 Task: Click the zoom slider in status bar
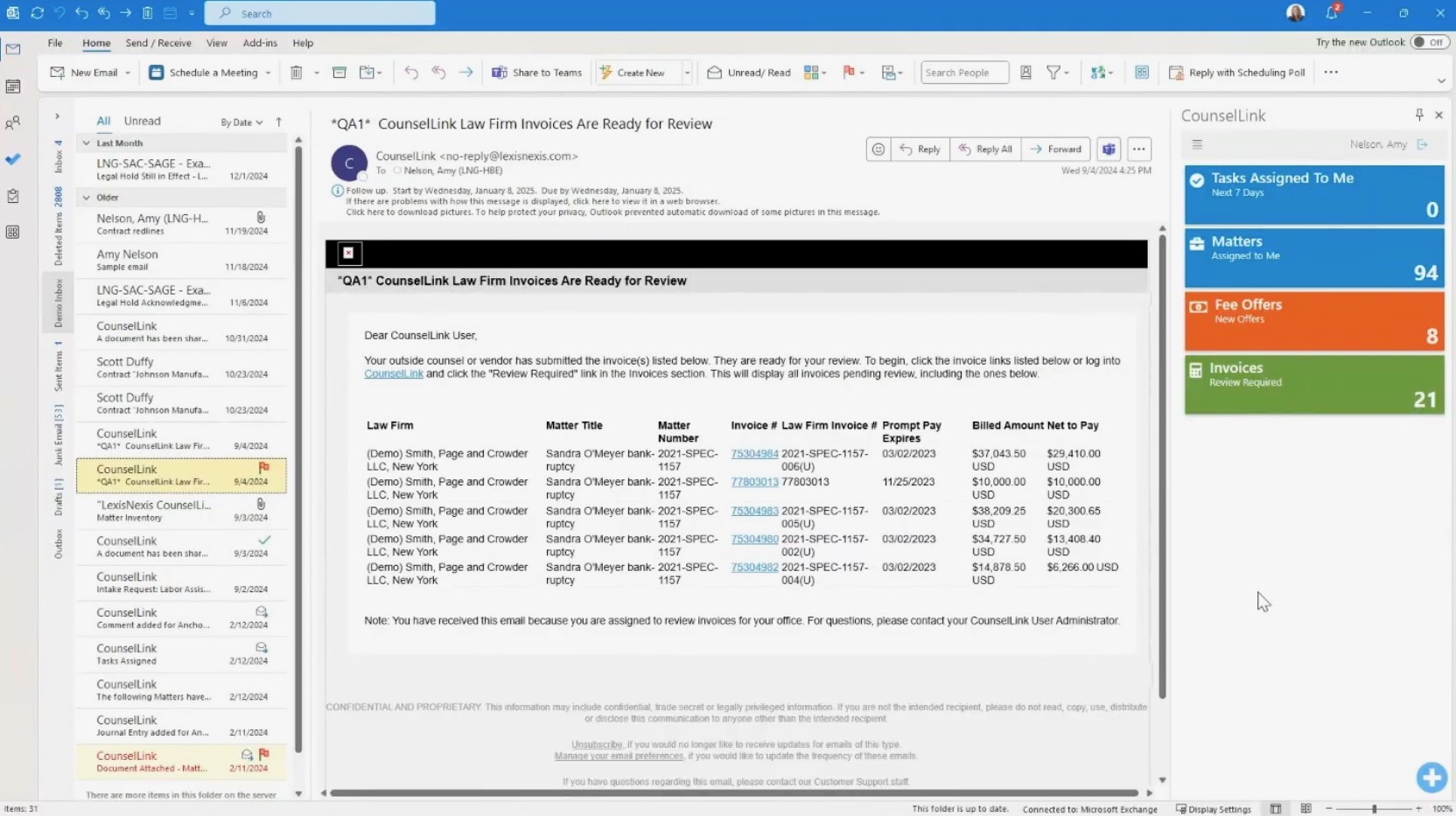(x=1374, y=809)
